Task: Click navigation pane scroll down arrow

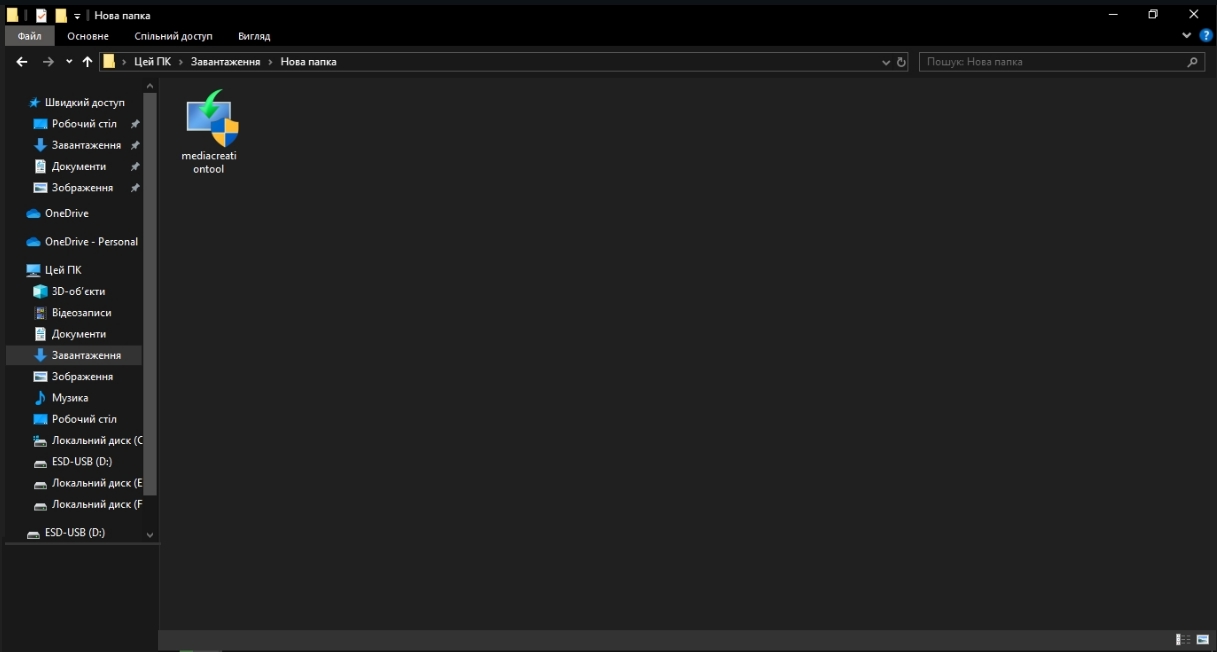Action: click(150, 535)
